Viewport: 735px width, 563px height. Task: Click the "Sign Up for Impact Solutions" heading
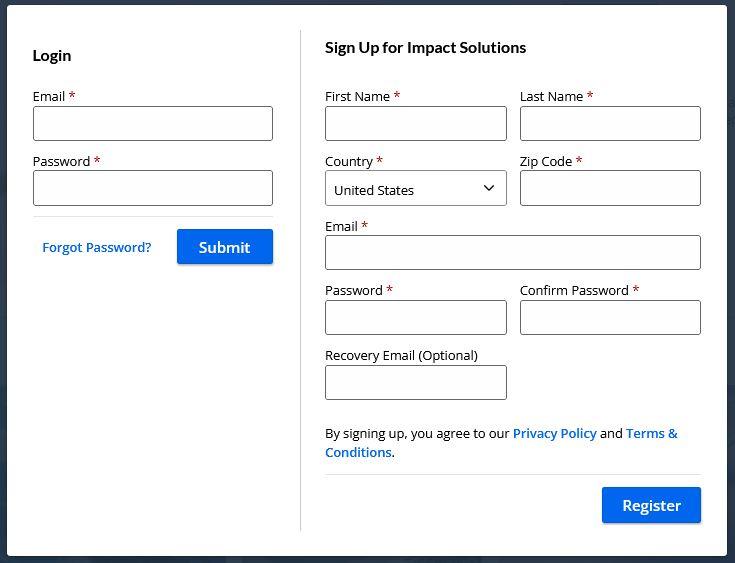click(425, 47)
